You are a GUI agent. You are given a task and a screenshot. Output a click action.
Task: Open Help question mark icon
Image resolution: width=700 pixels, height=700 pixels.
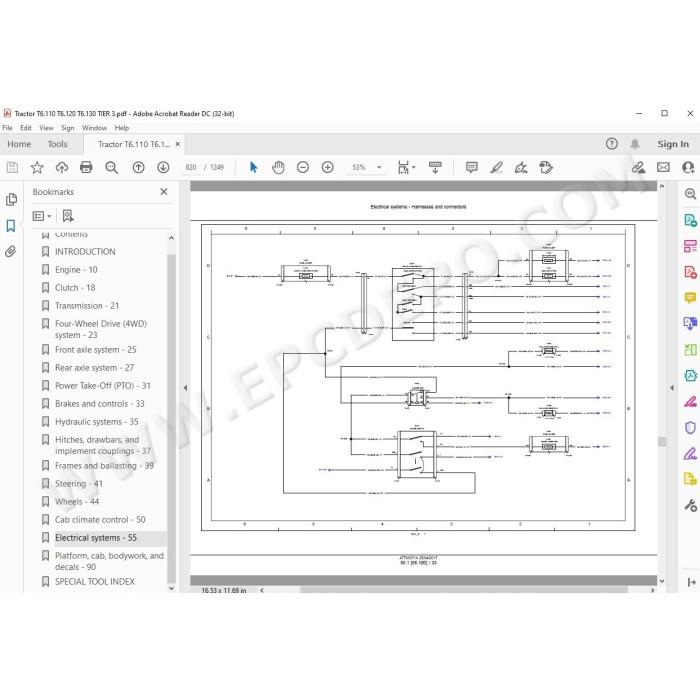612,144
